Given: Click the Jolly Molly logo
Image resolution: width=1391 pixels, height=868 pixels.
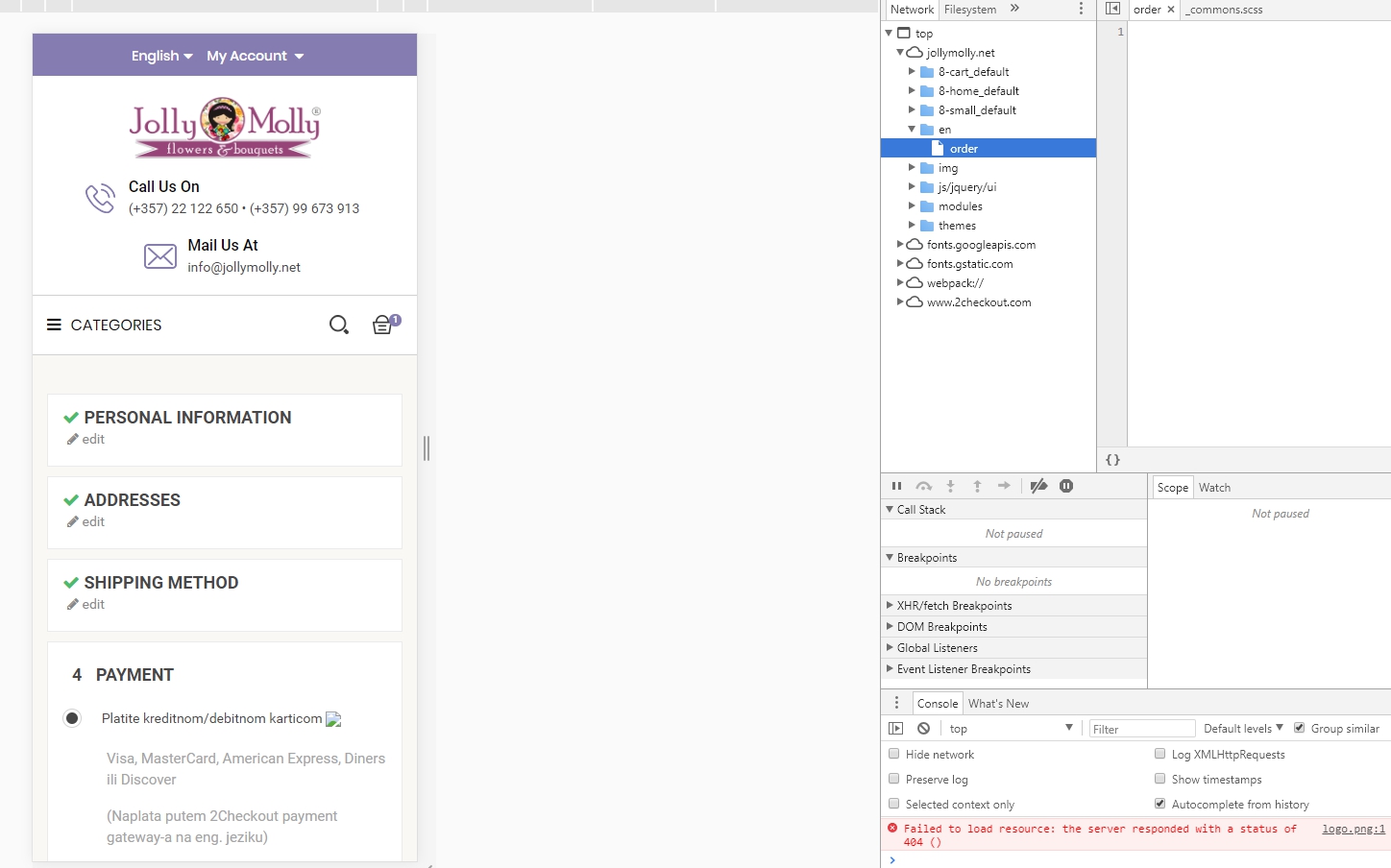Looking at the screenshot, I should 225,127.
